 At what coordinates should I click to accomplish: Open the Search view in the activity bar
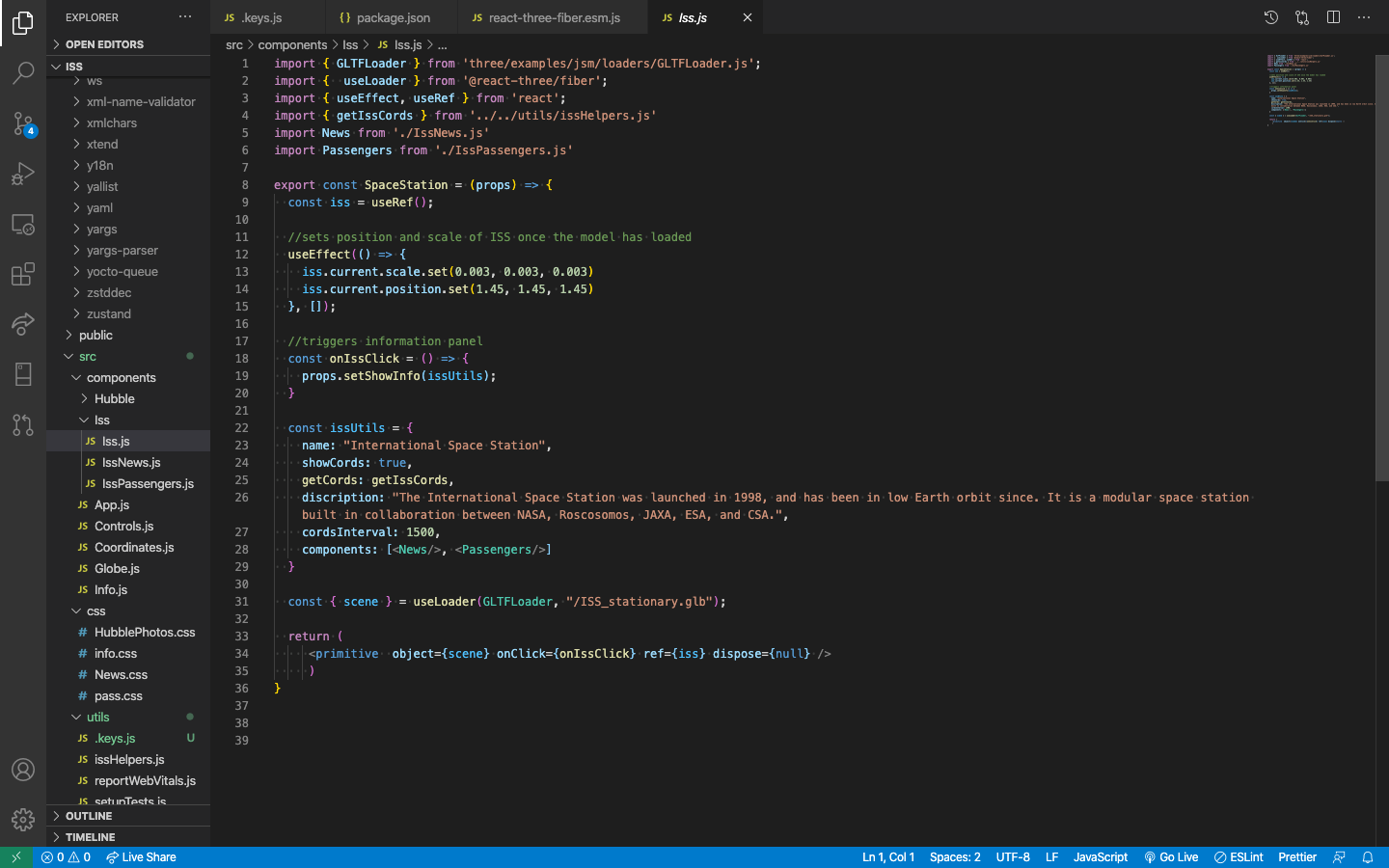coord(23,73)
